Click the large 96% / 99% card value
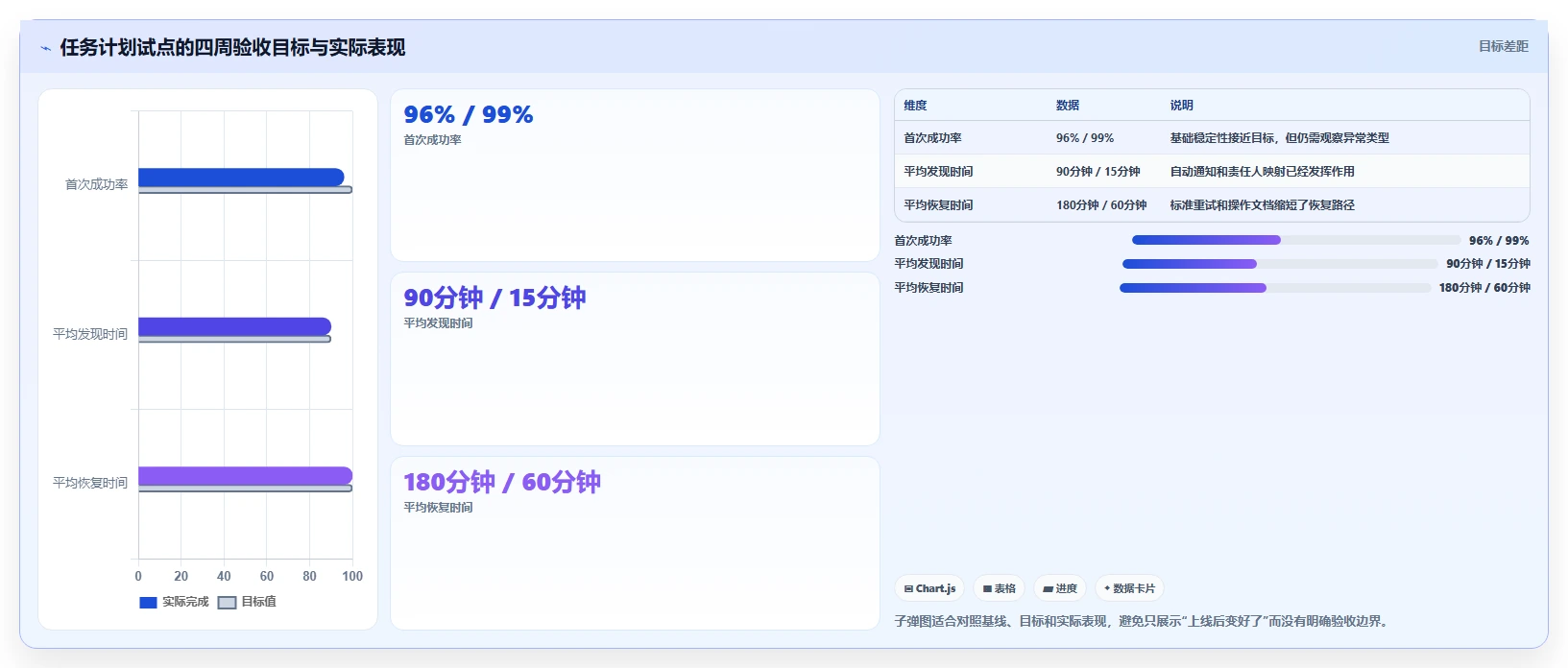Image resolution: width=1568 pixels, height=668 pixels. pos(469,114)
